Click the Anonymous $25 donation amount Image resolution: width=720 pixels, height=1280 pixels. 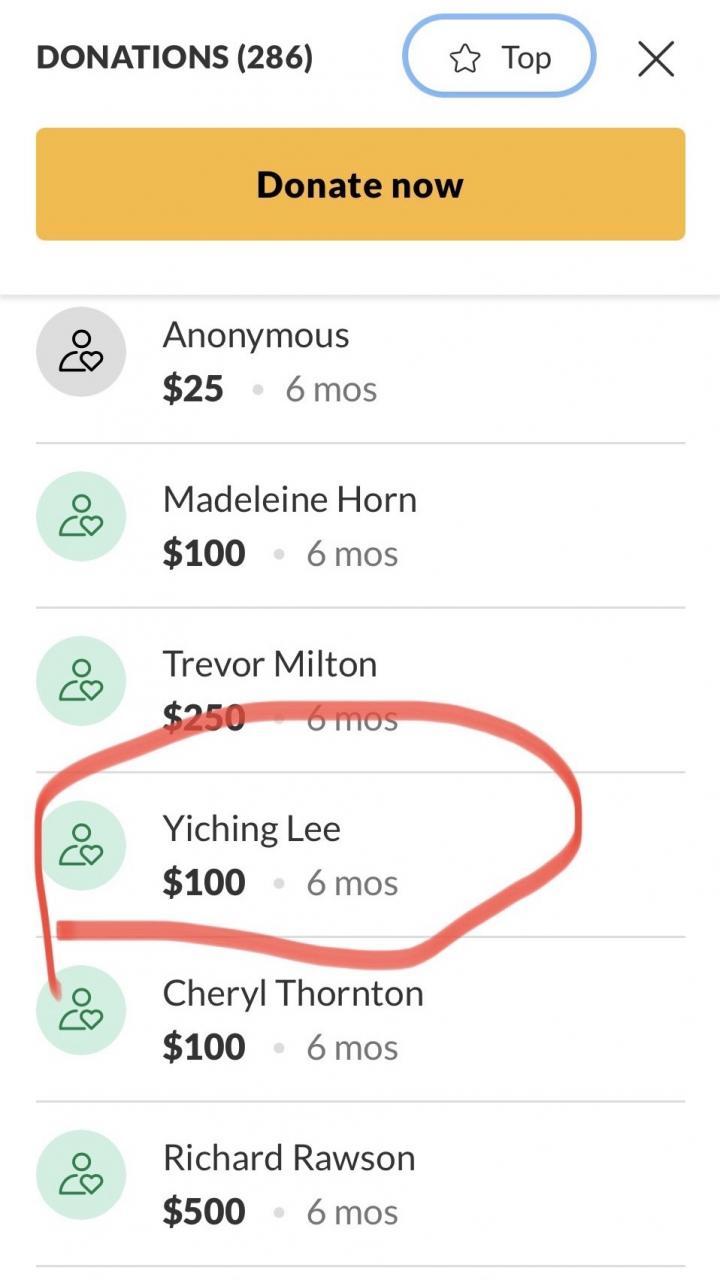(193, 389)
